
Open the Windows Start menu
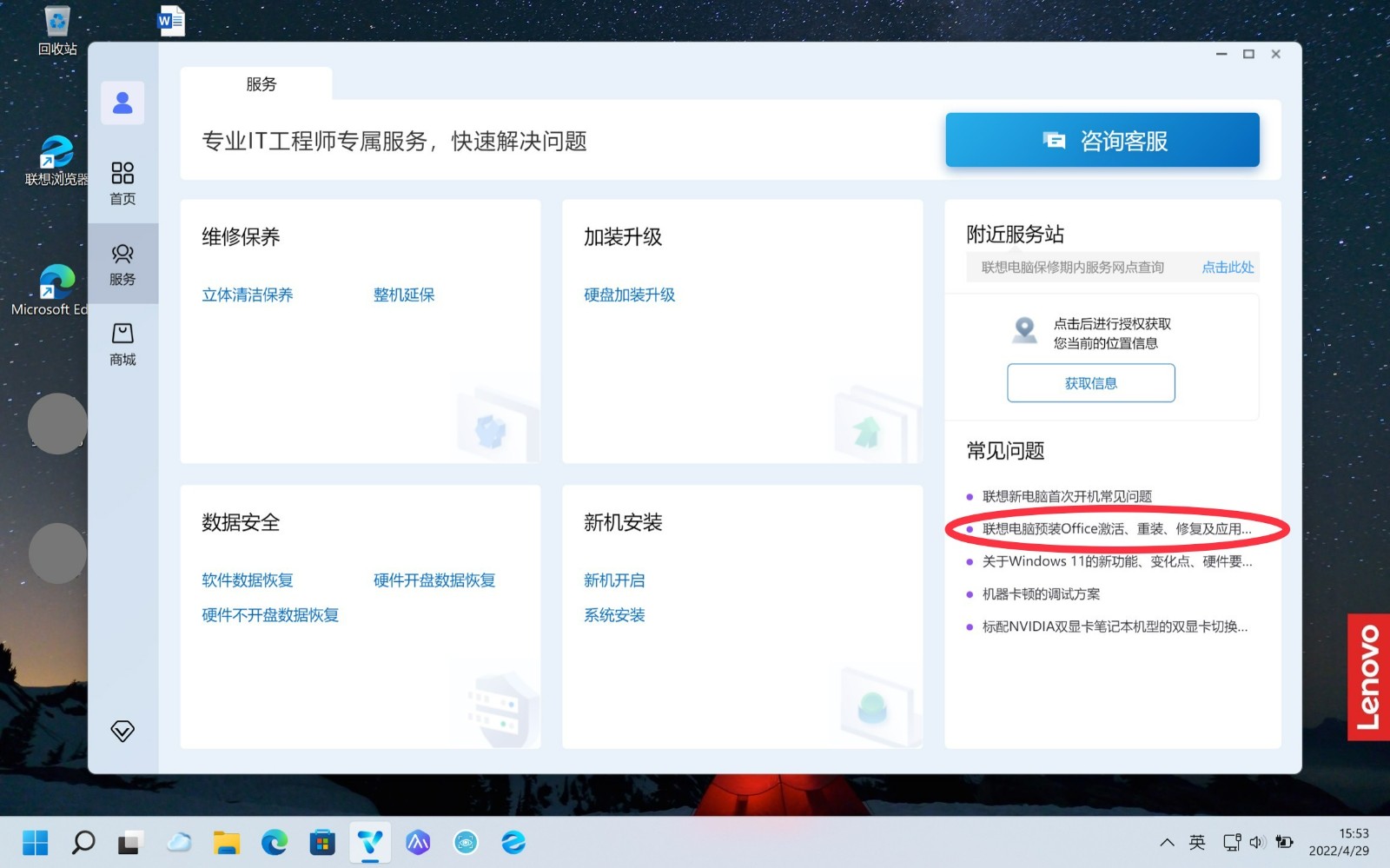pyautogui.click(x=36, y=842)
